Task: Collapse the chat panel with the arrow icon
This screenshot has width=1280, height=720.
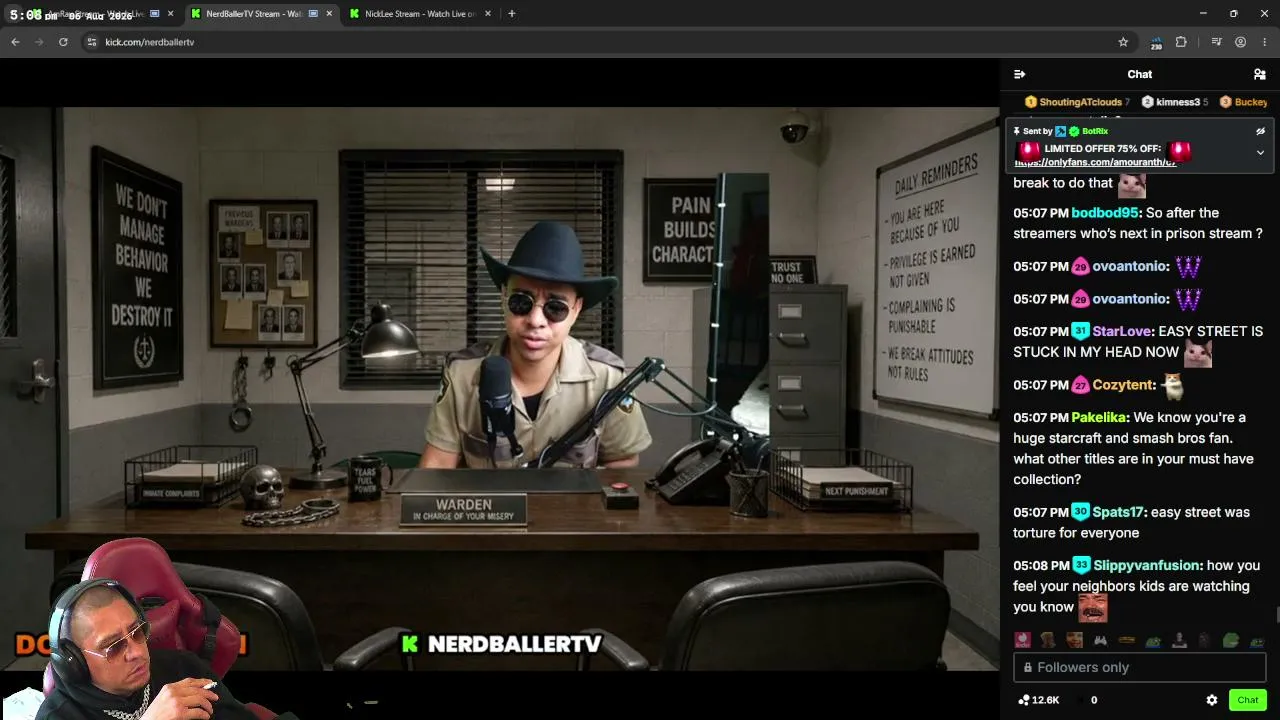Action: click(x=1019, y=74)
